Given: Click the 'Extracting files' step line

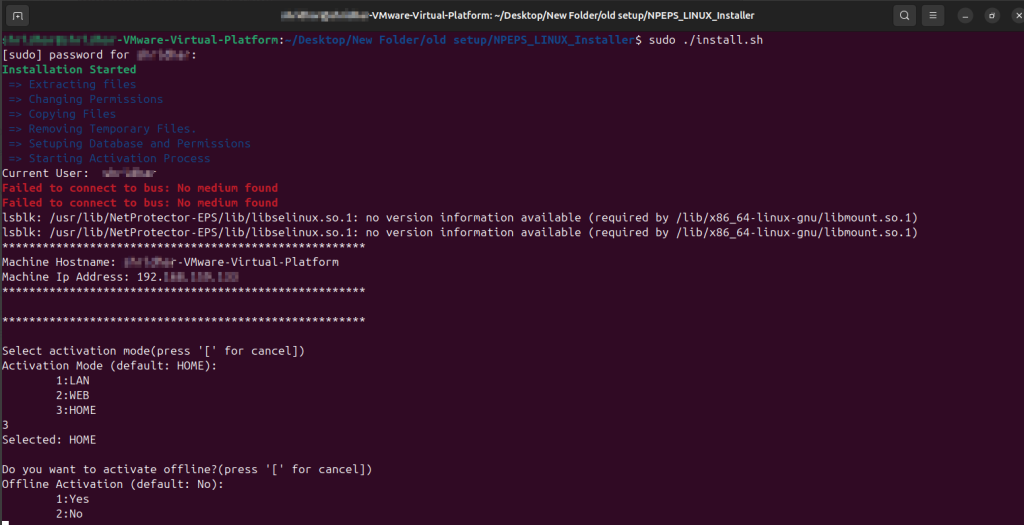Looking at the screenshot, I should coord(82,85).
